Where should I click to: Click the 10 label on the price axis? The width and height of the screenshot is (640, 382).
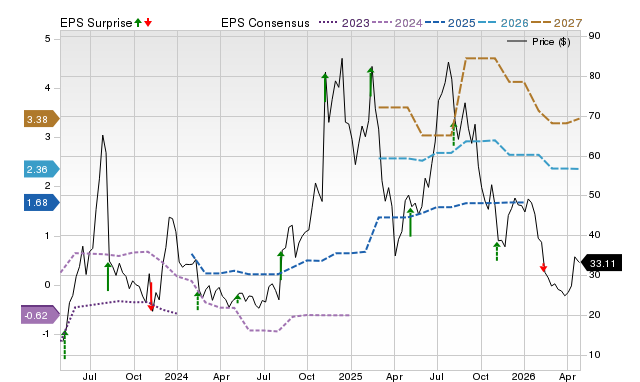coord(595,355)
